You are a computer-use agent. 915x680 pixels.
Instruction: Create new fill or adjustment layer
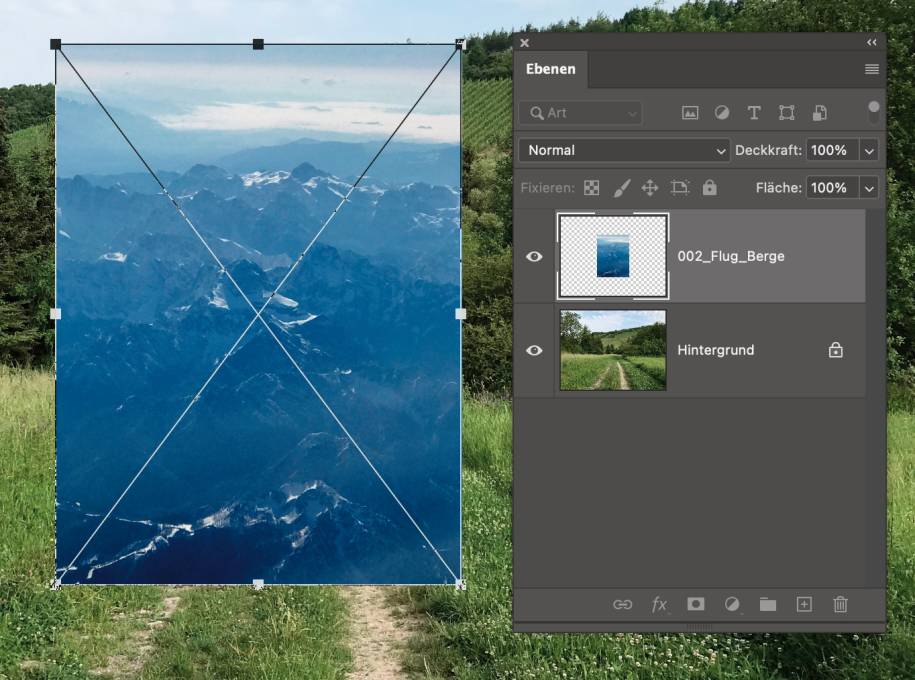(x=732, y=604)
